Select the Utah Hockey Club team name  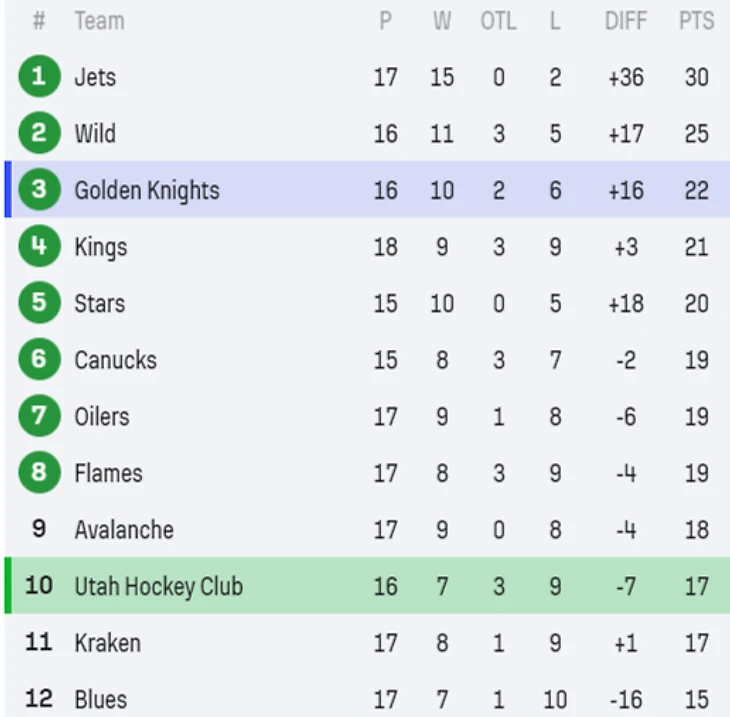[158, 586]
